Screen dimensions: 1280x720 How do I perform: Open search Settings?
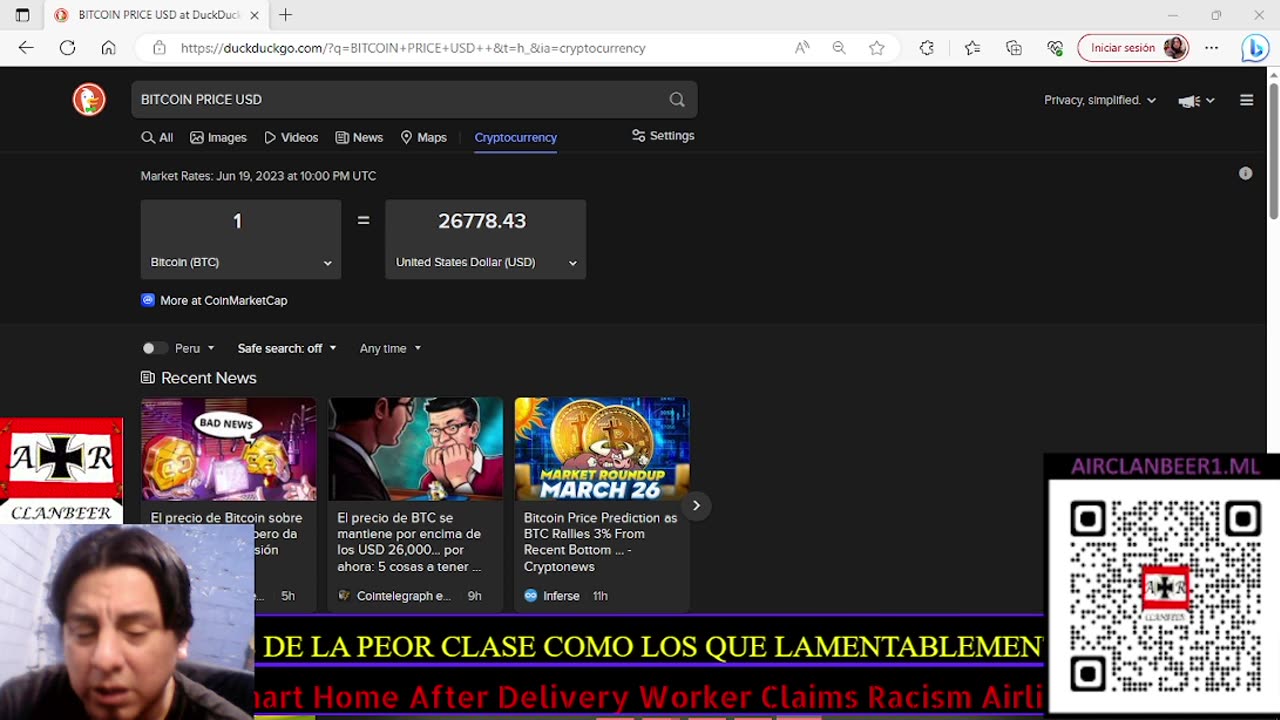pyautogui.click(x=663, y=136)
